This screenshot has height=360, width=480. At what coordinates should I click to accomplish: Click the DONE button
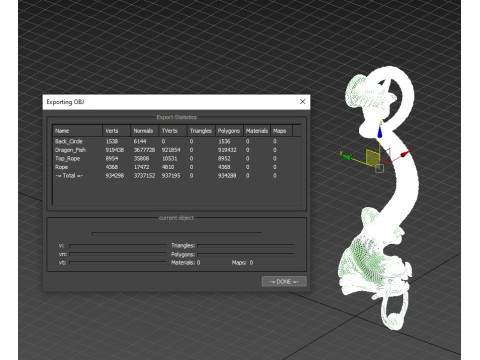tap(284, 282)
